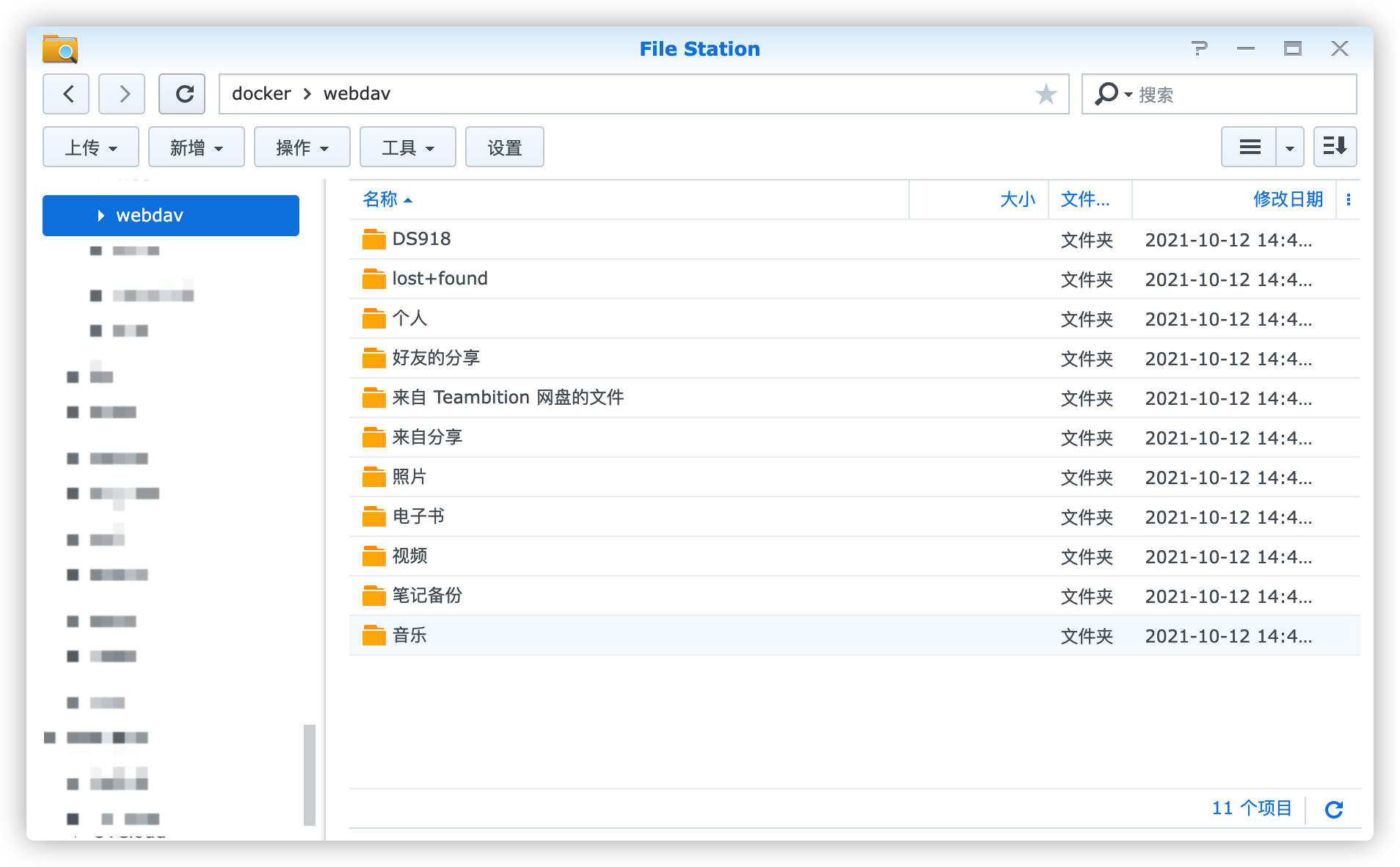The width and height of the screenshot is (1400, 867).
Task: Click the DS918 folder name
Action: point(421,239)
